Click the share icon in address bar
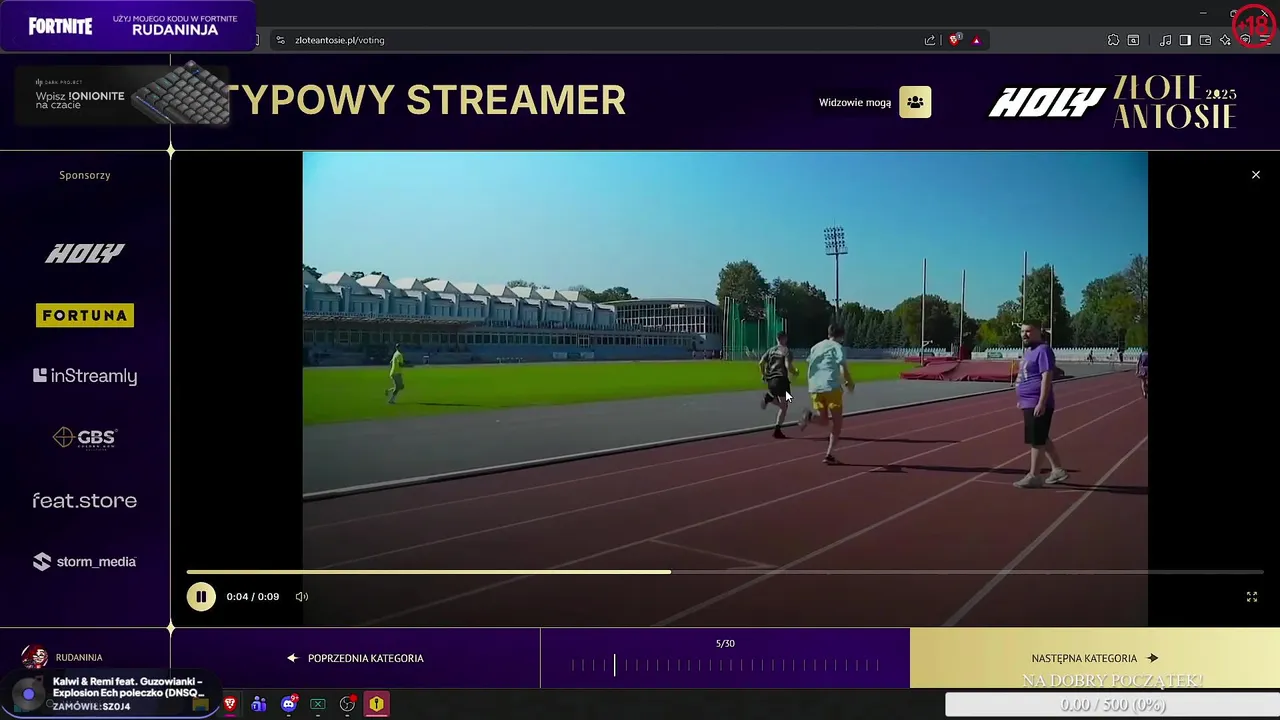The width and height of the screenshot is (1280, 720). pos(930,40)
